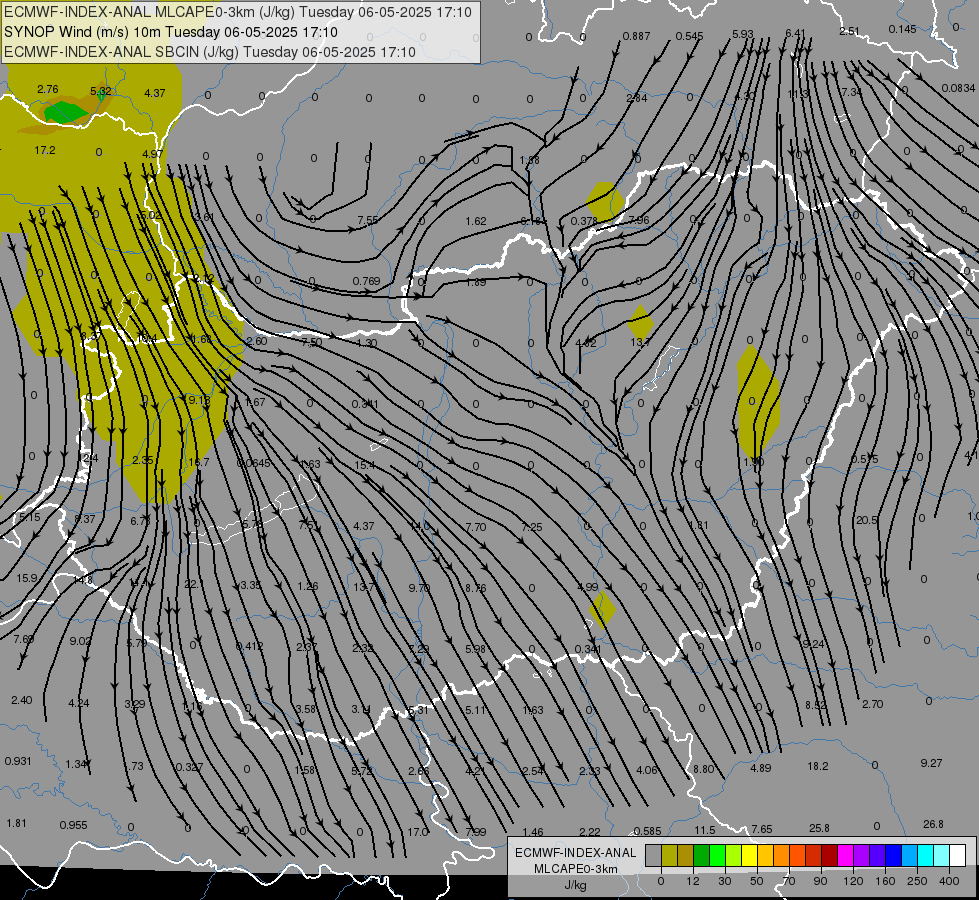
Task: Click the map value '2.70'
Action: [x=872, y=704]
